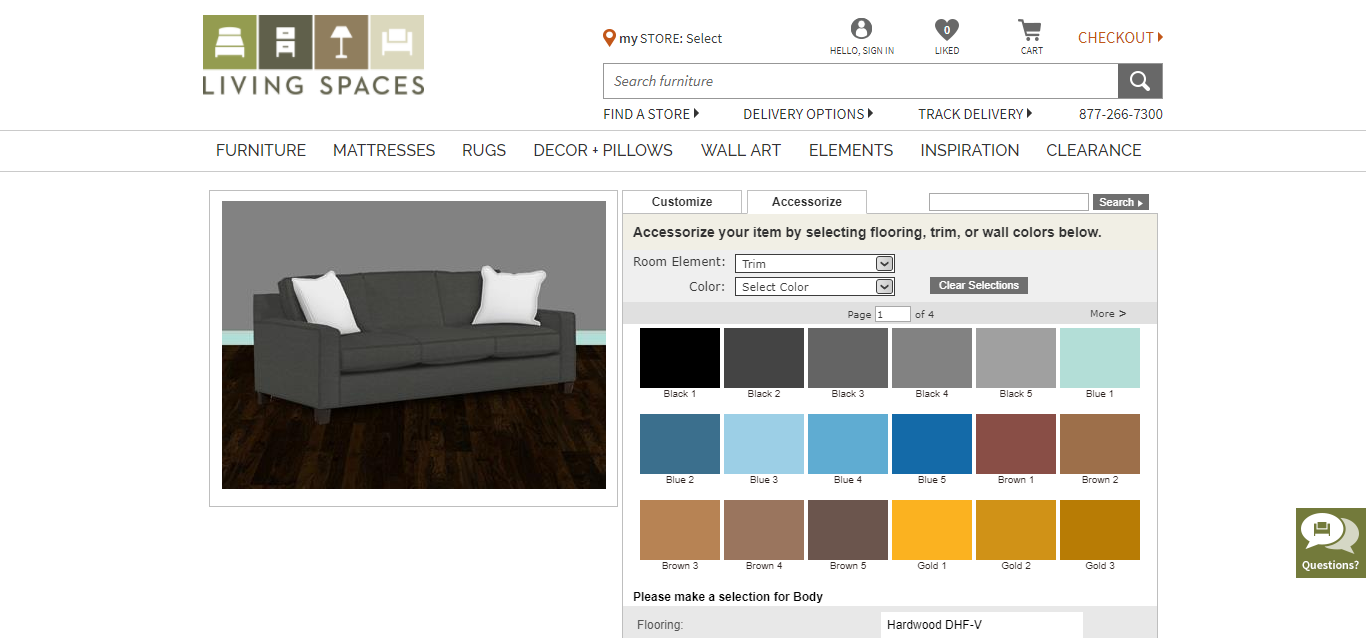Expand the Color dropdown

pos(815,287)
